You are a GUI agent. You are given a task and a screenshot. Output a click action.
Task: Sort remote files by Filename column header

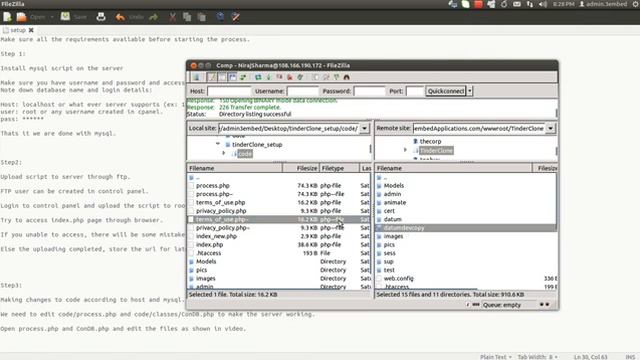pos(453,168)
